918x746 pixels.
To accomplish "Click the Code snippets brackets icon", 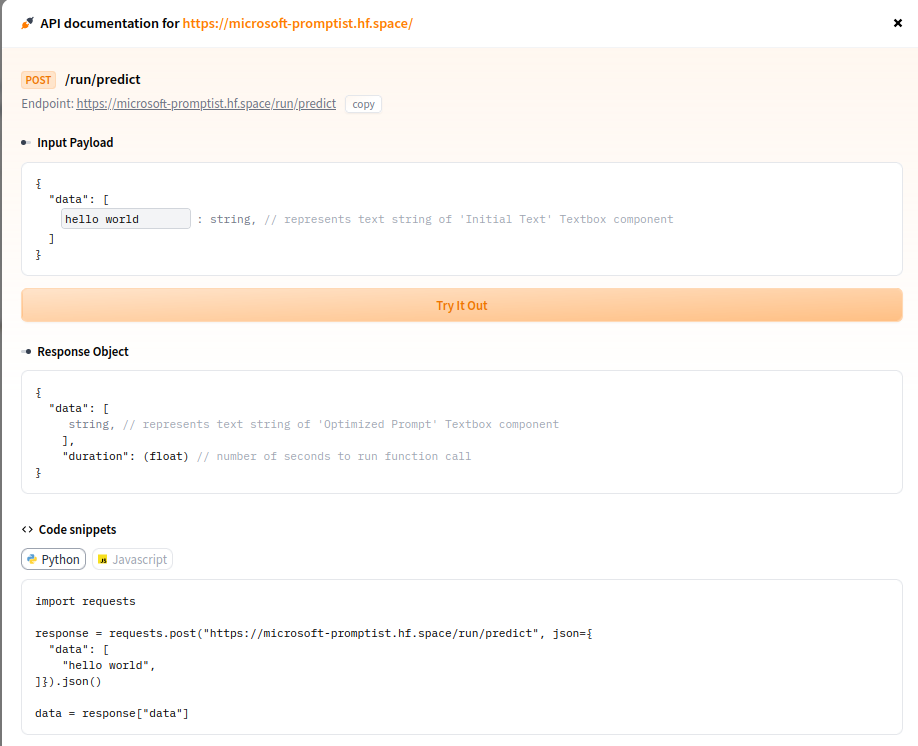I will coord(27,530).
